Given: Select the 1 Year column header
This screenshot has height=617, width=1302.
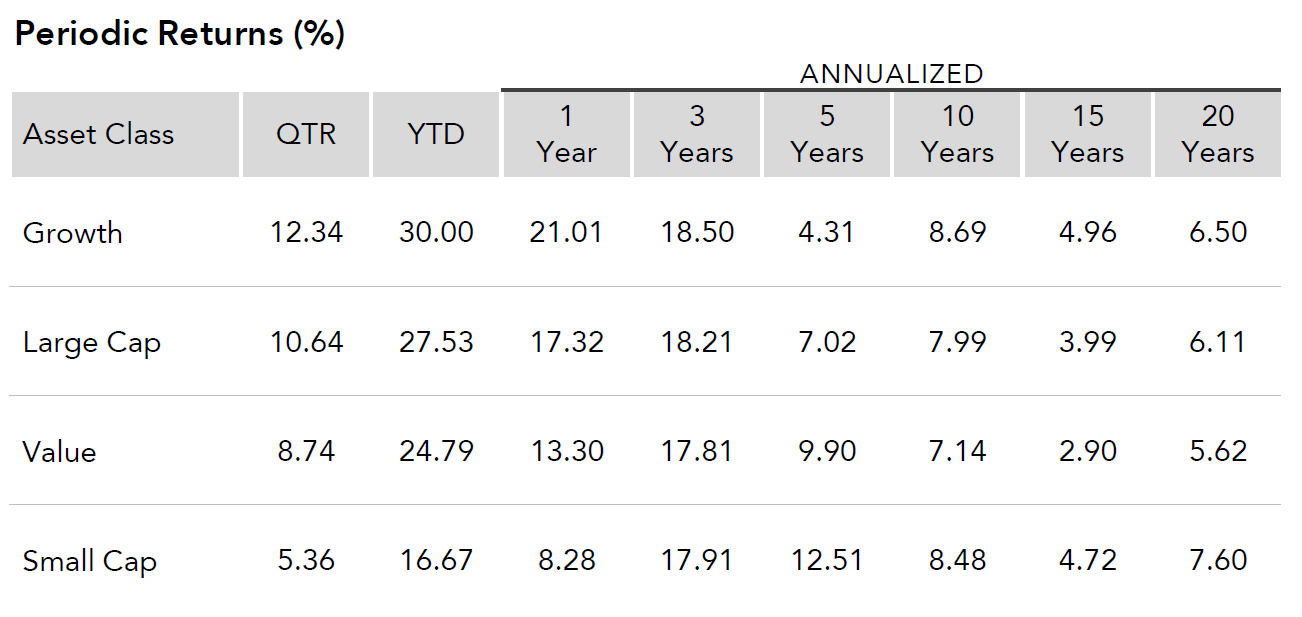Looking at the screenshot, I should pos(566,135).
